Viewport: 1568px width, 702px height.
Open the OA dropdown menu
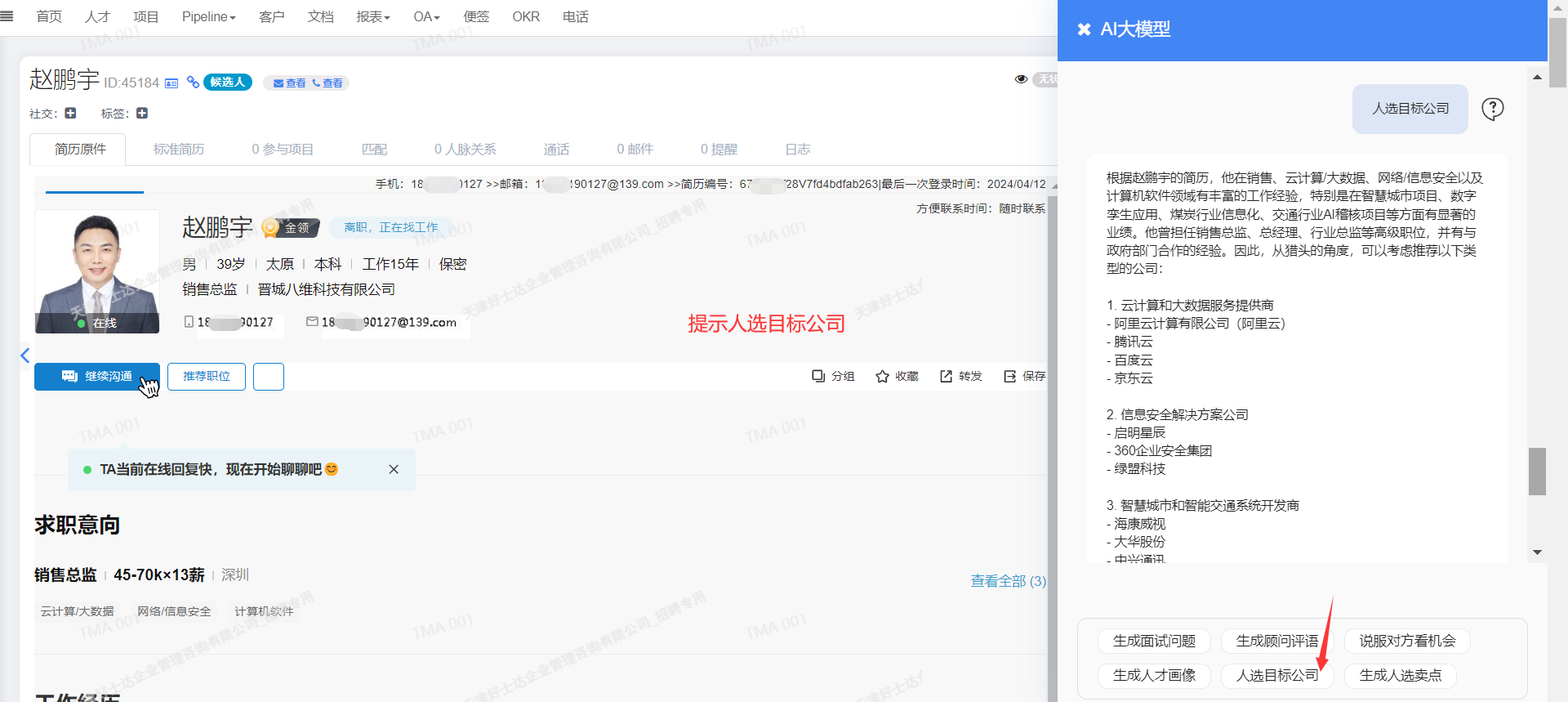pyautogui.click(x=426, y=16)
